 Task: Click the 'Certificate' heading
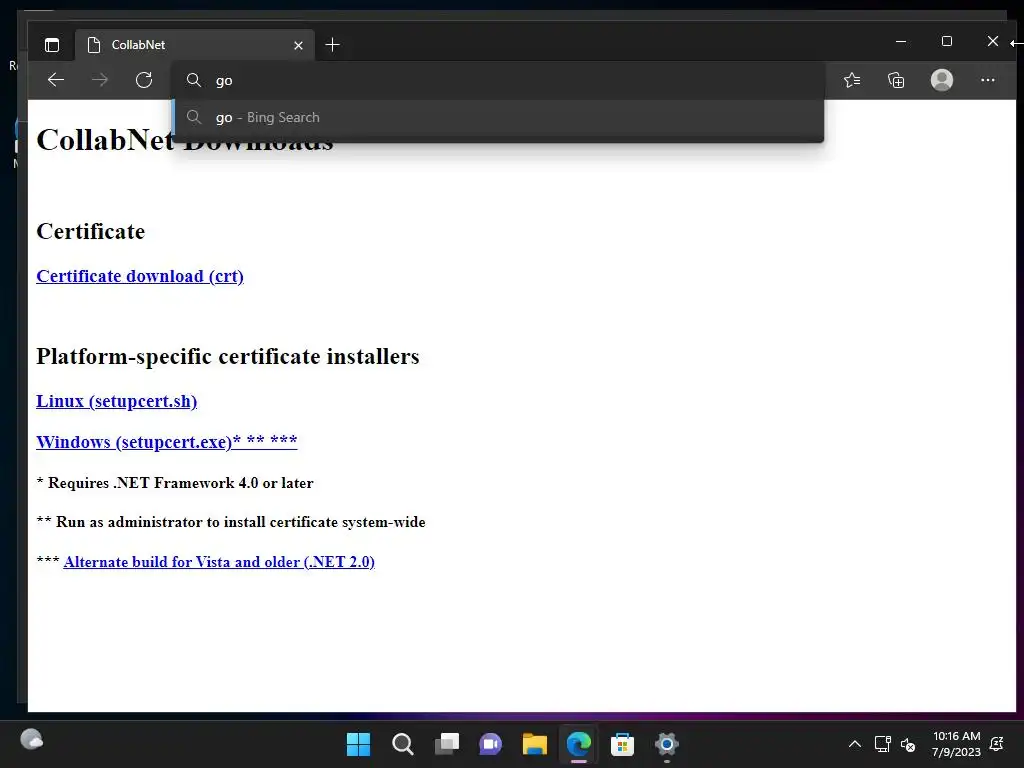pyautogui.click(x=91, y=231)
